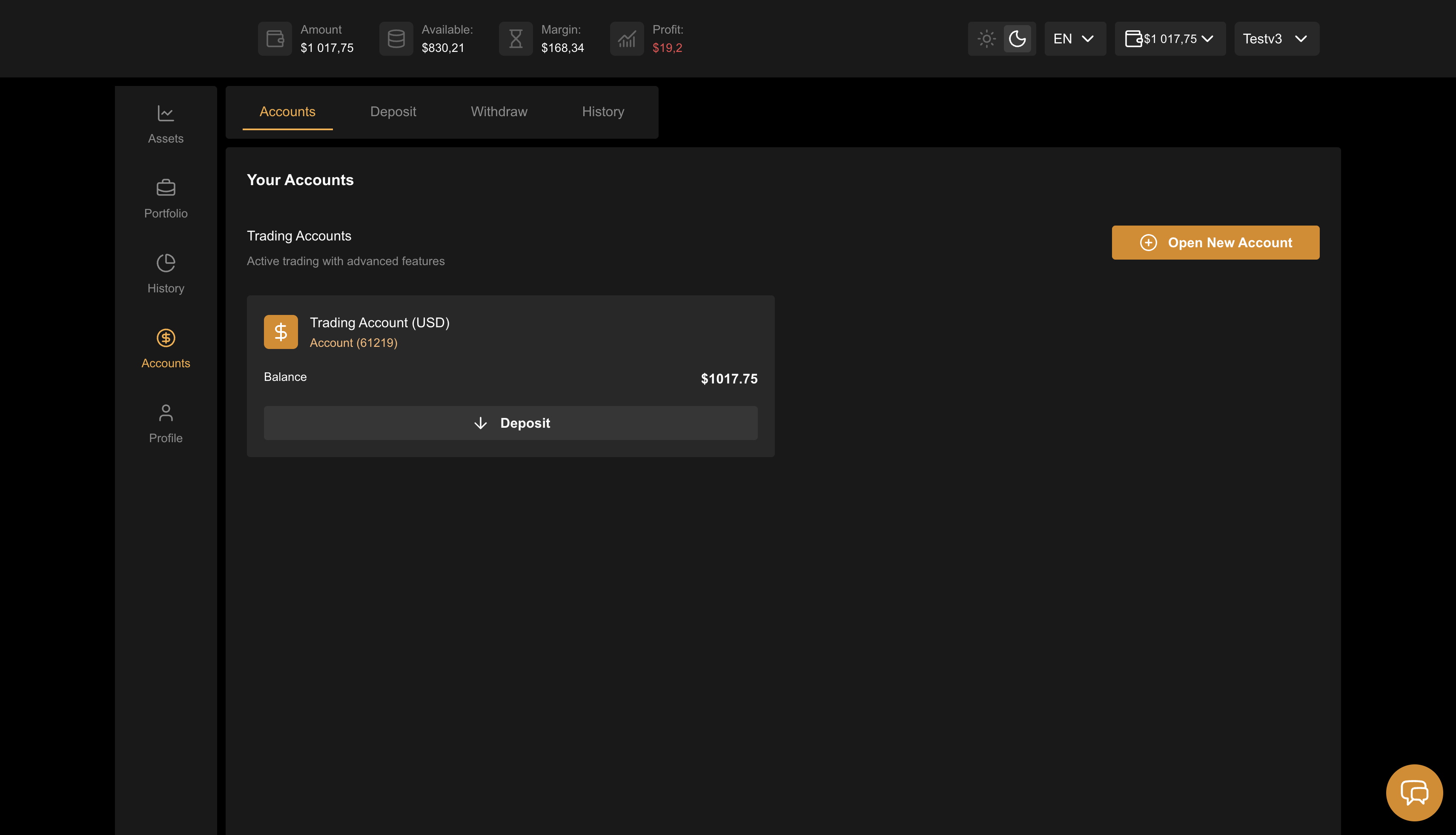
Task: Open the Assets chart icon in sidebar
Action: tap(166, 114)
